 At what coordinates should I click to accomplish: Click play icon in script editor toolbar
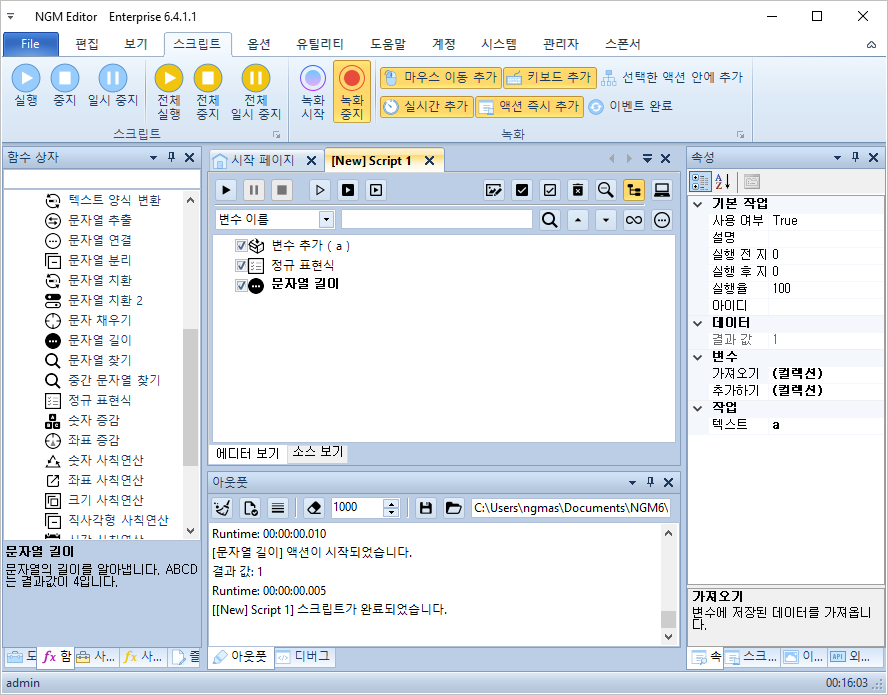[x=227, y=190]
